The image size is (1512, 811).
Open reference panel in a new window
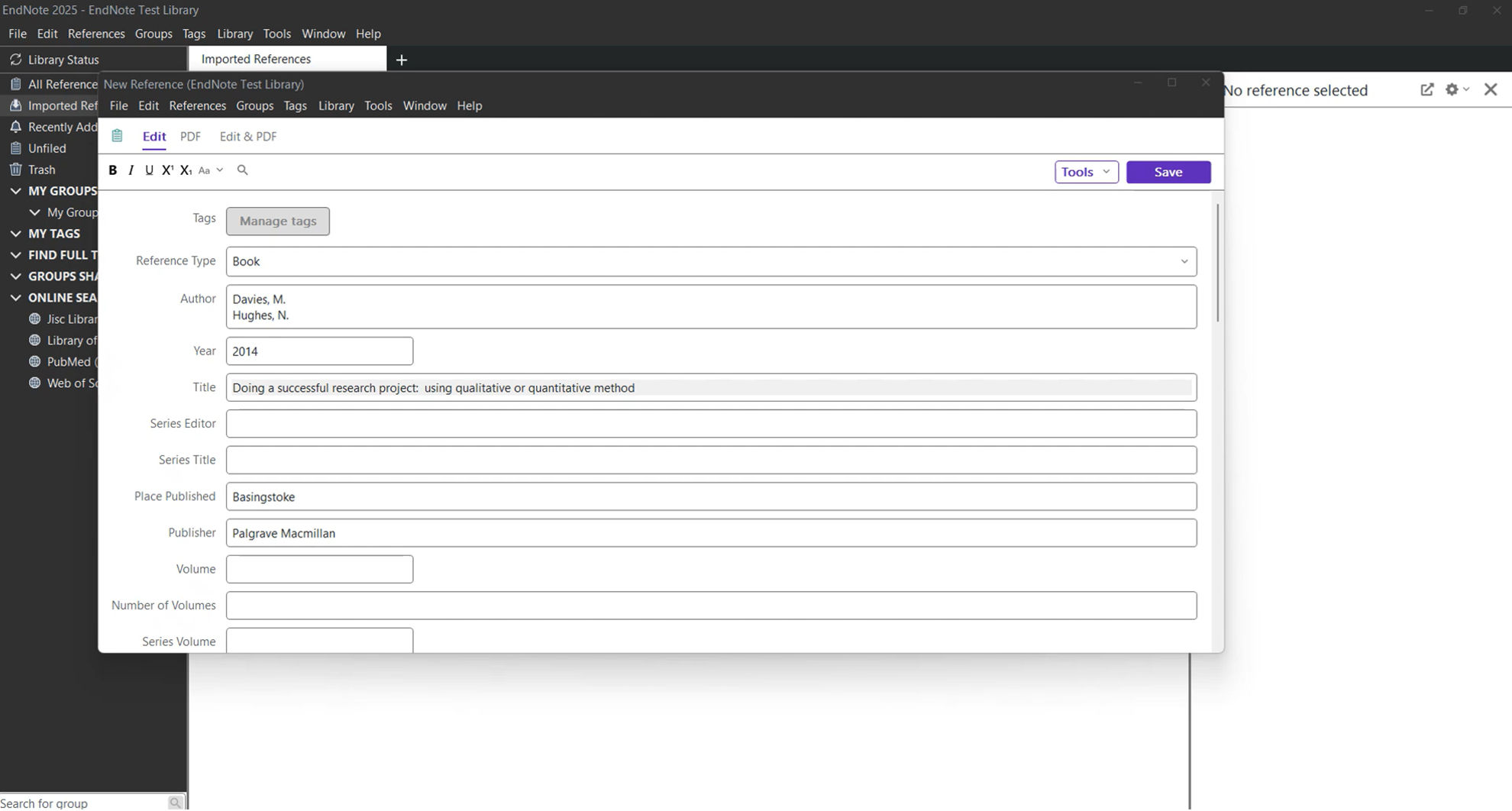pyautogui.click(x=1426, y=89)
